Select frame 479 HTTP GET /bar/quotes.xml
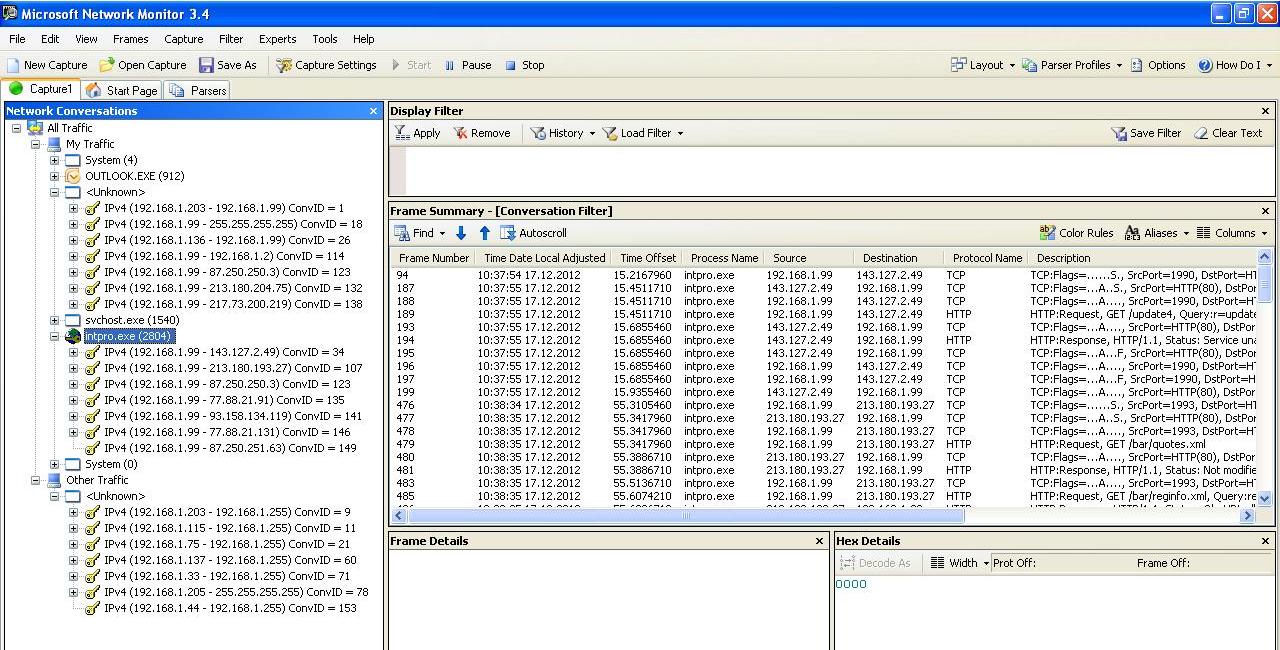Screen dimensions: 1280x650 pos(825,444)
